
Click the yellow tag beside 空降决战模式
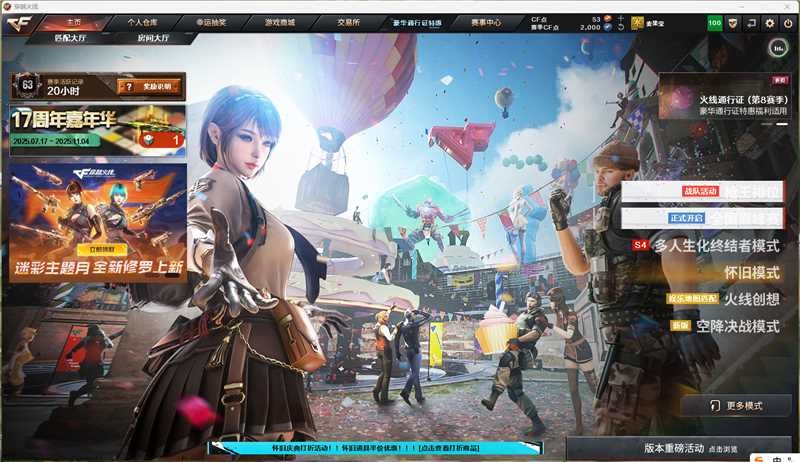[x=680, y=325]
